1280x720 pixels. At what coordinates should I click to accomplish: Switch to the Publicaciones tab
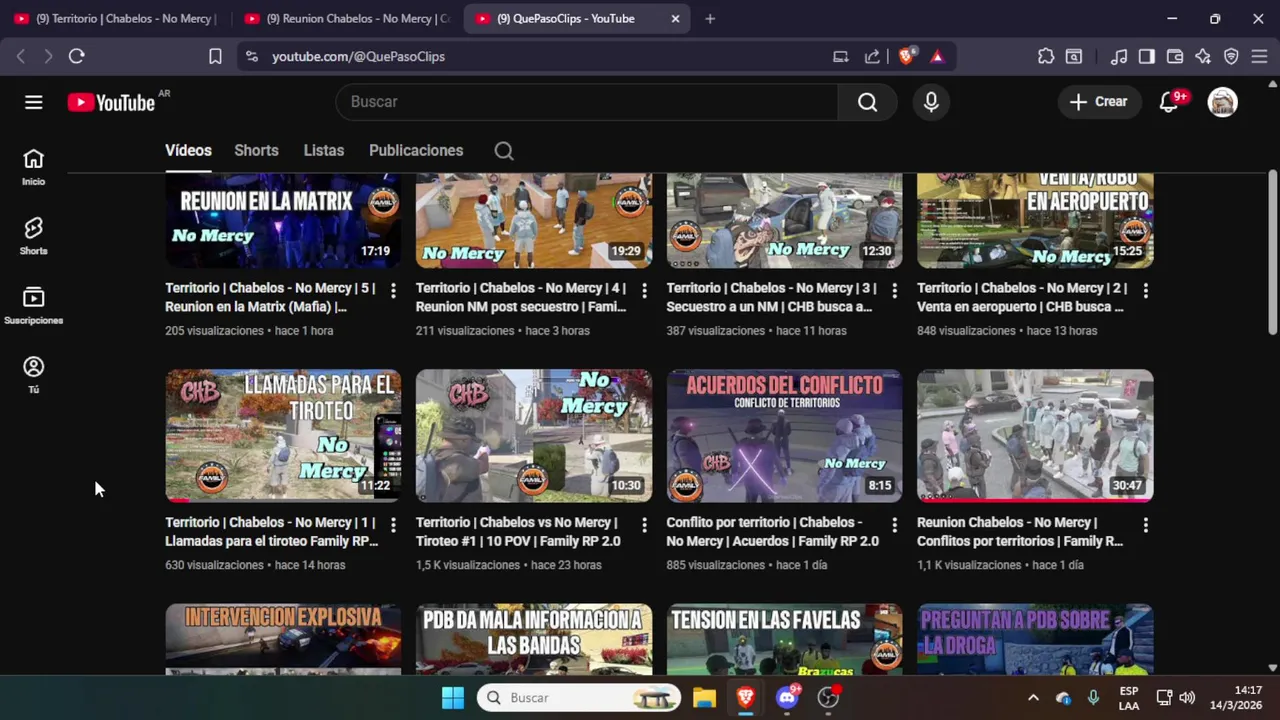416,151
